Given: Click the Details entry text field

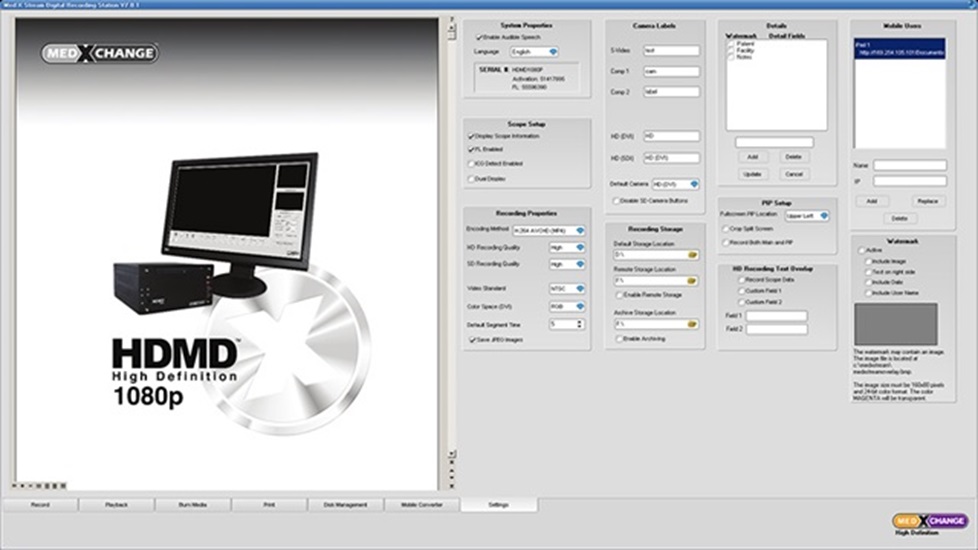Looking at the screenshot, I should click(x=774, y=142).
